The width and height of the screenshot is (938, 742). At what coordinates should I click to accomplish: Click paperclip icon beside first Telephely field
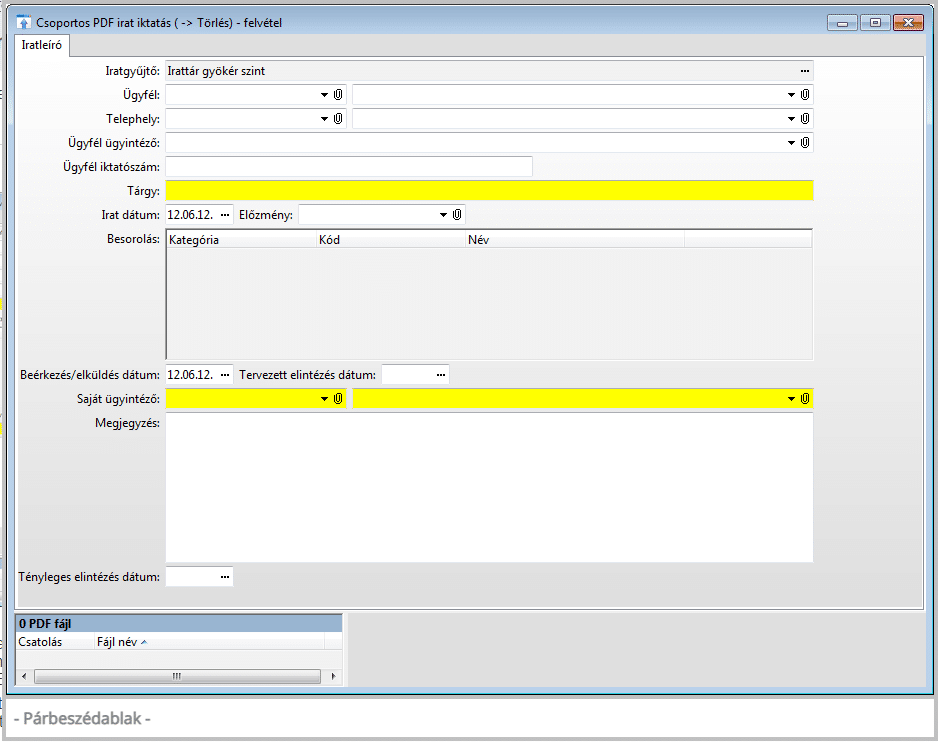click(339, 119)
